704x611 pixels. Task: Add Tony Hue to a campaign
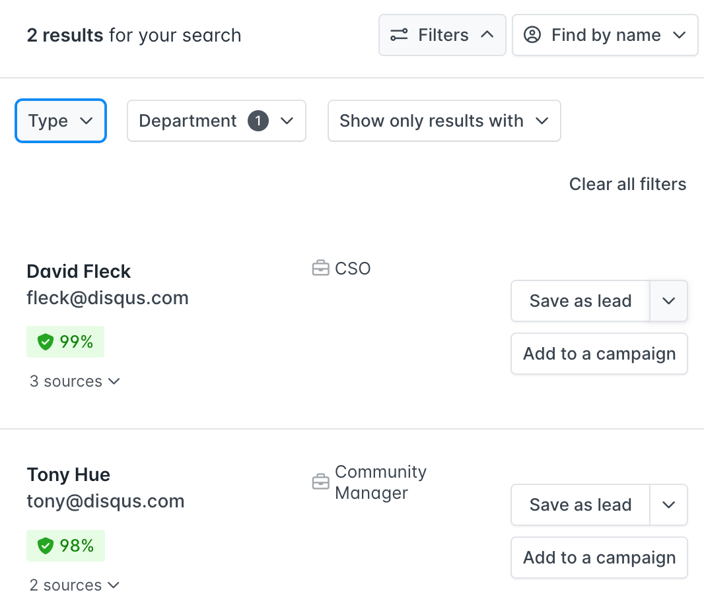click(x=599, y=558)
